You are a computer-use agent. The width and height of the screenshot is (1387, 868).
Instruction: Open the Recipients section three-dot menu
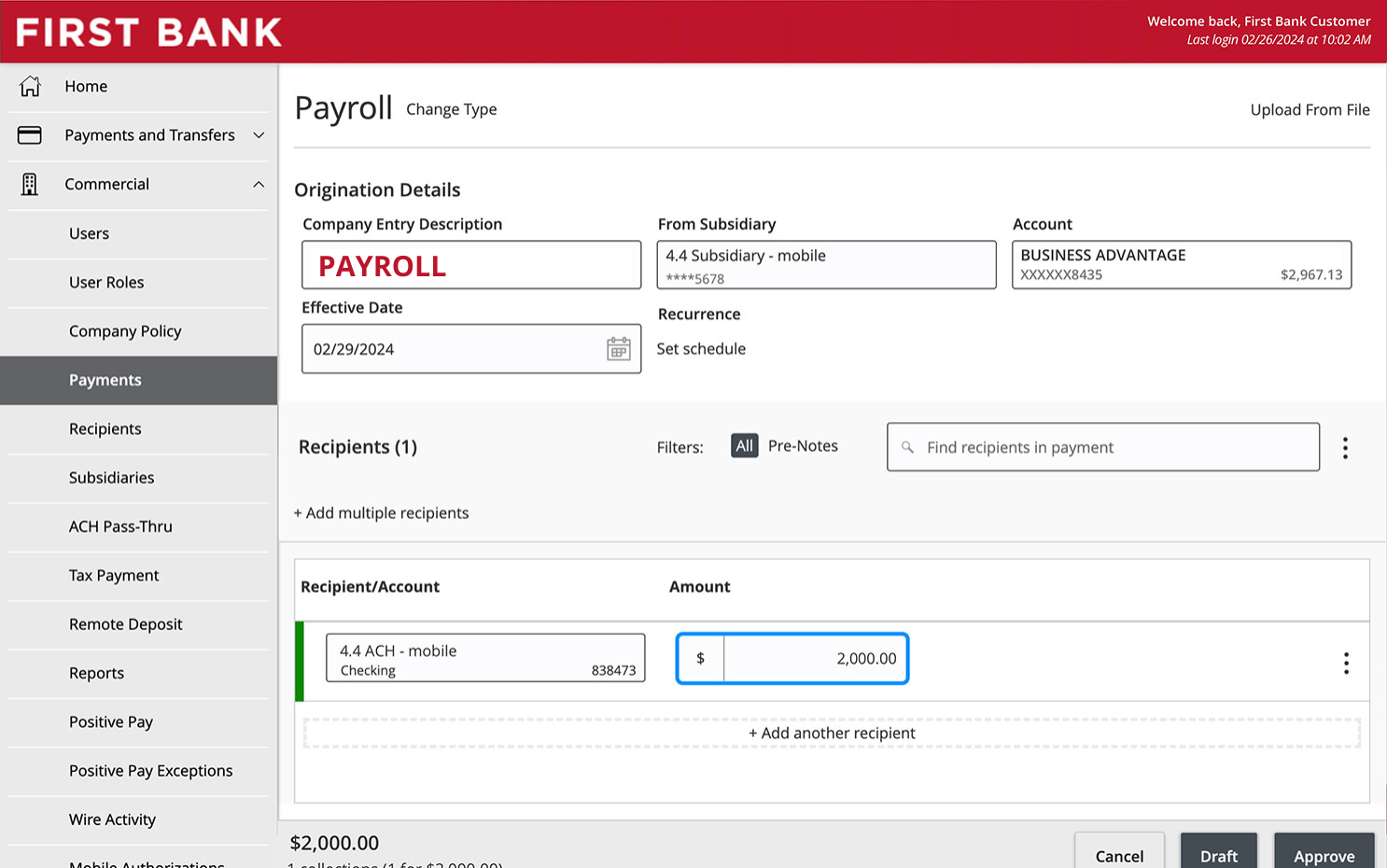[x=1345, y=448]
